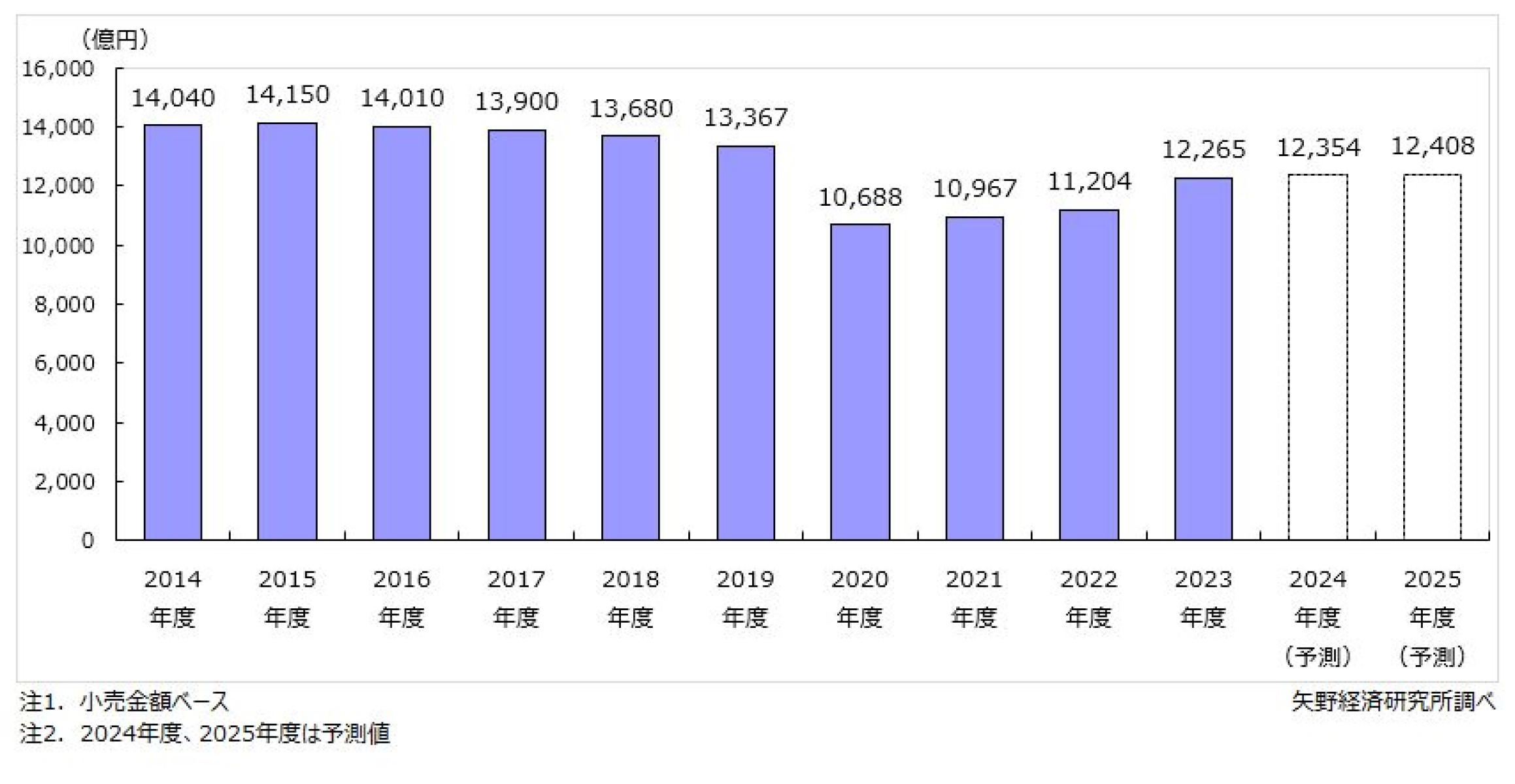Click the 2014年度 bar
The height and width of the screenshot is (784, 1515).
click(173, 332)
